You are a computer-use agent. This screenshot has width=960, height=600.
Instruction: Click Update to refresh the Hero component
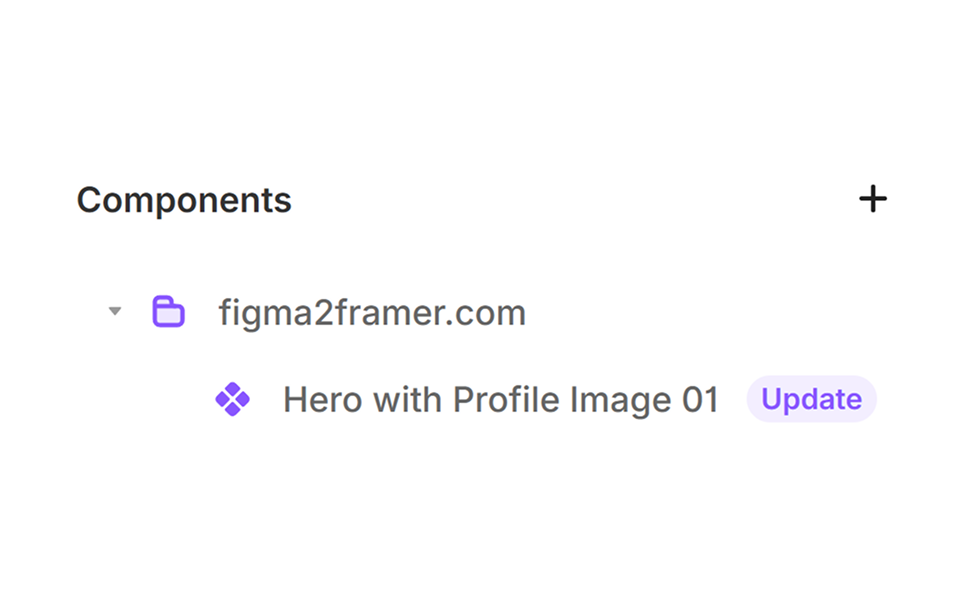pos(812,399)
